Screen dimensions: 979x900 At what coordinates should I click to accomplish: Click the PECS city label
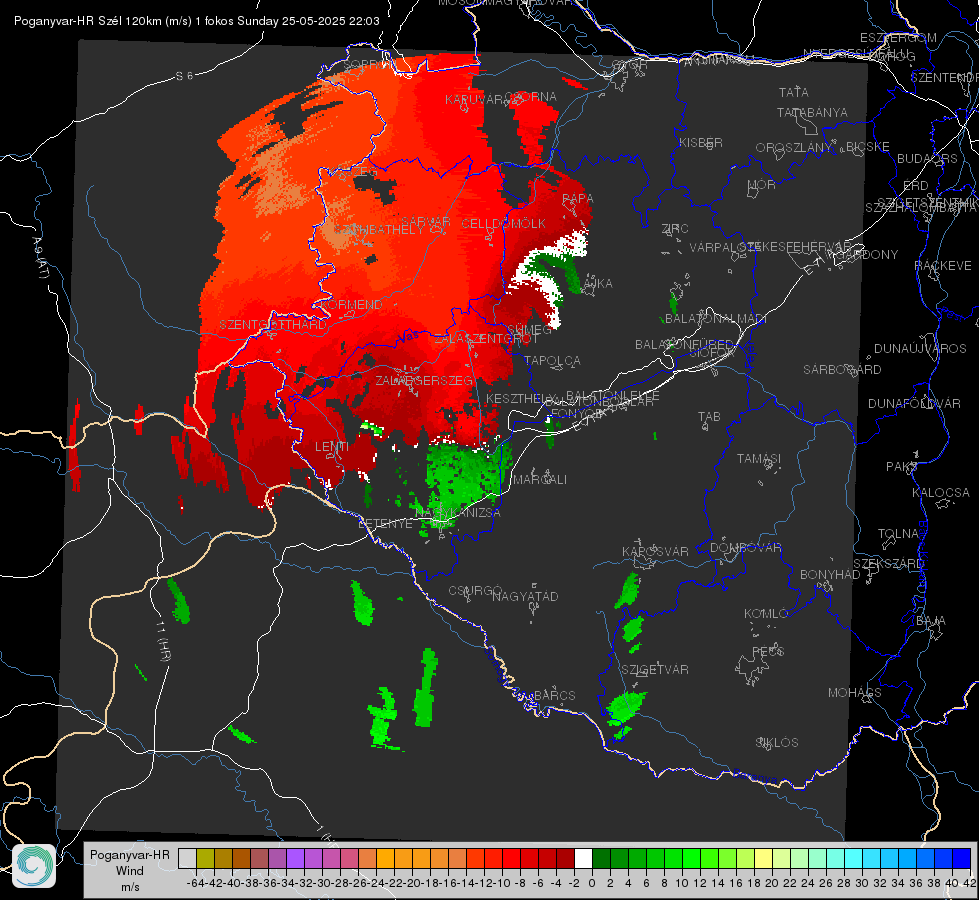[x=767, y=651]
